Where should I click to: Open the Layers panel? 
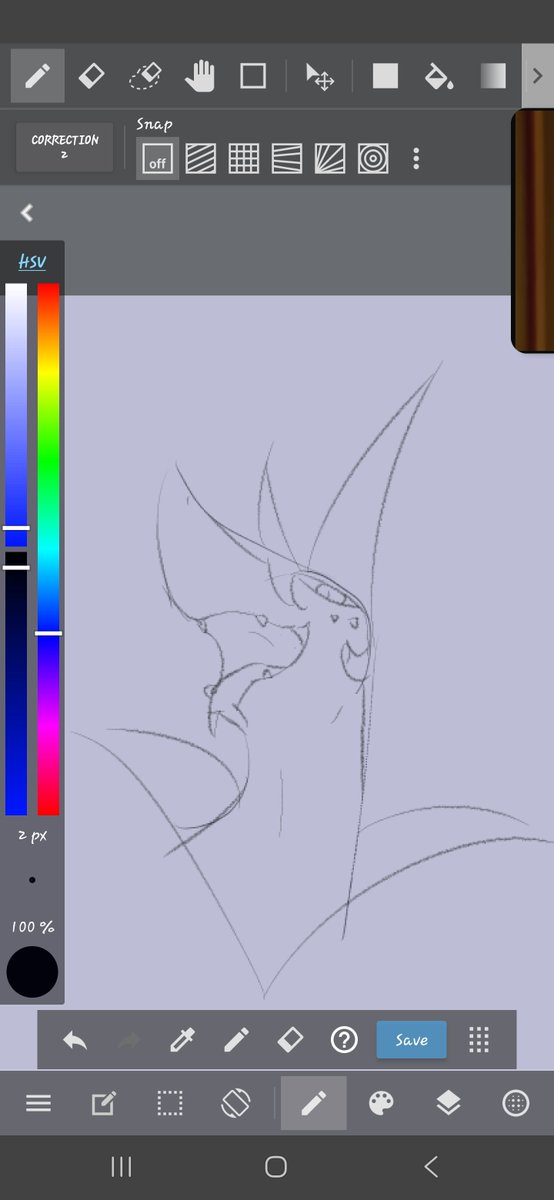click(448, 1103)
